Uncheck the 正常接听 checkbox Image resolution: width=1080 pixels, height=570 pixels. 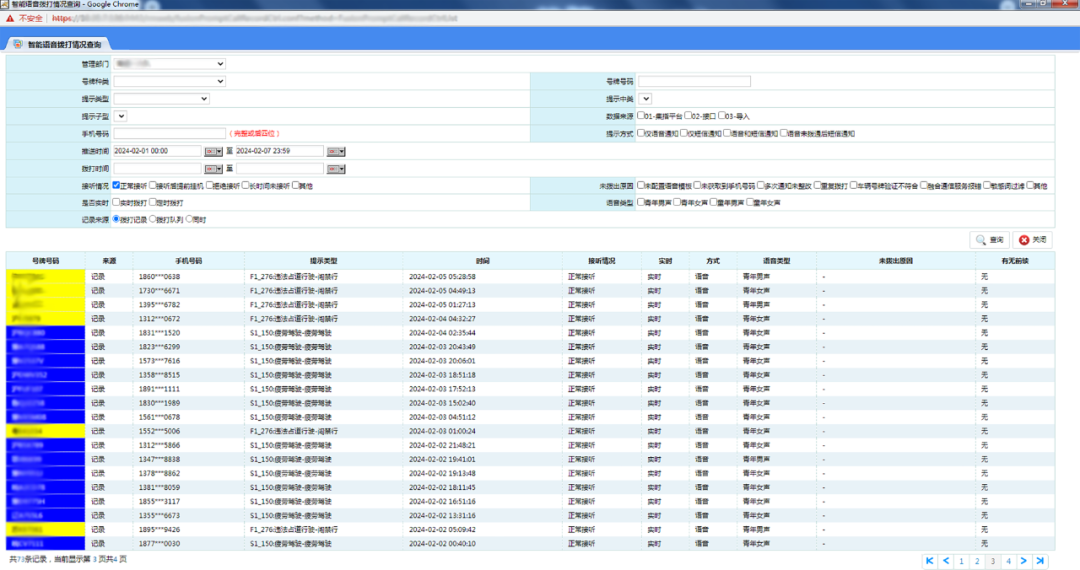[117, 186]
